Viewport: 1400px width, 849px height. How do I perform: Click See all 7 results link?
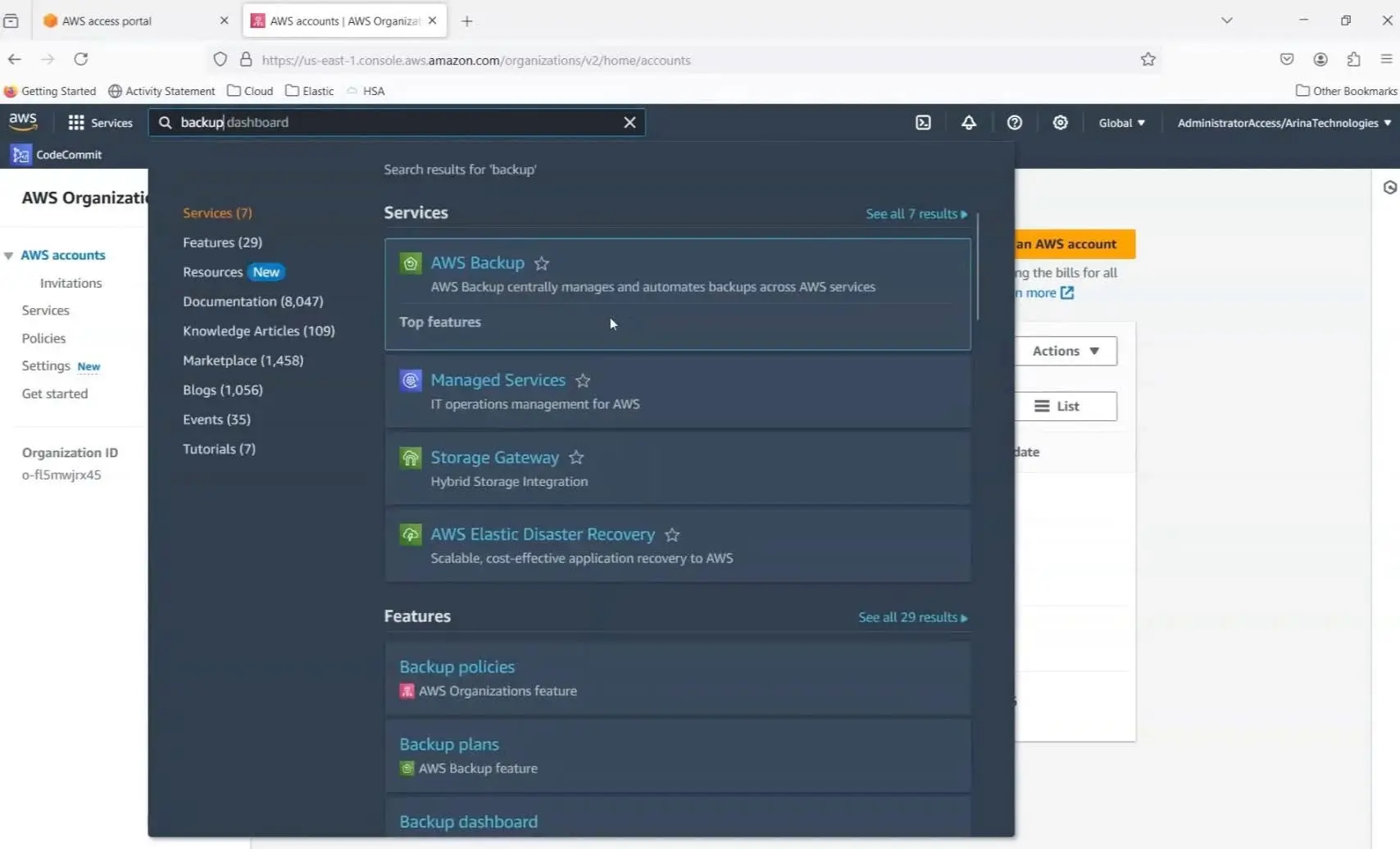[x=916, y=214]
